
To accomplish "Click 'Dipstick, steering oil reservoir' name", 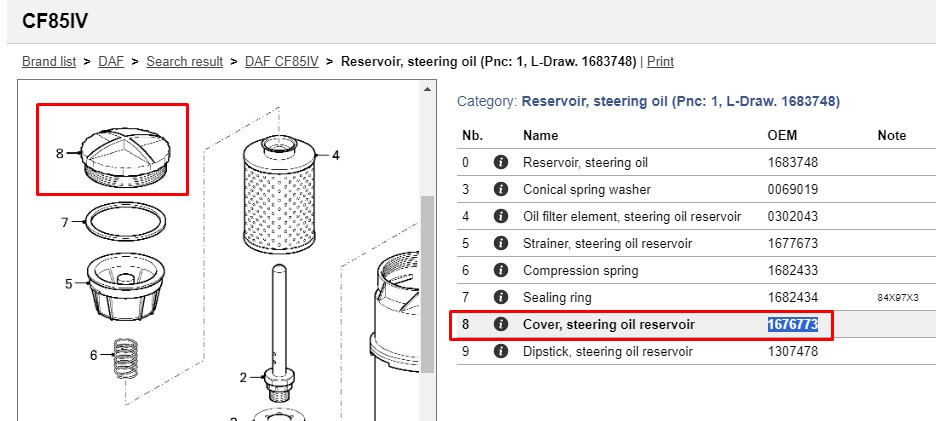I will (608, 351).
